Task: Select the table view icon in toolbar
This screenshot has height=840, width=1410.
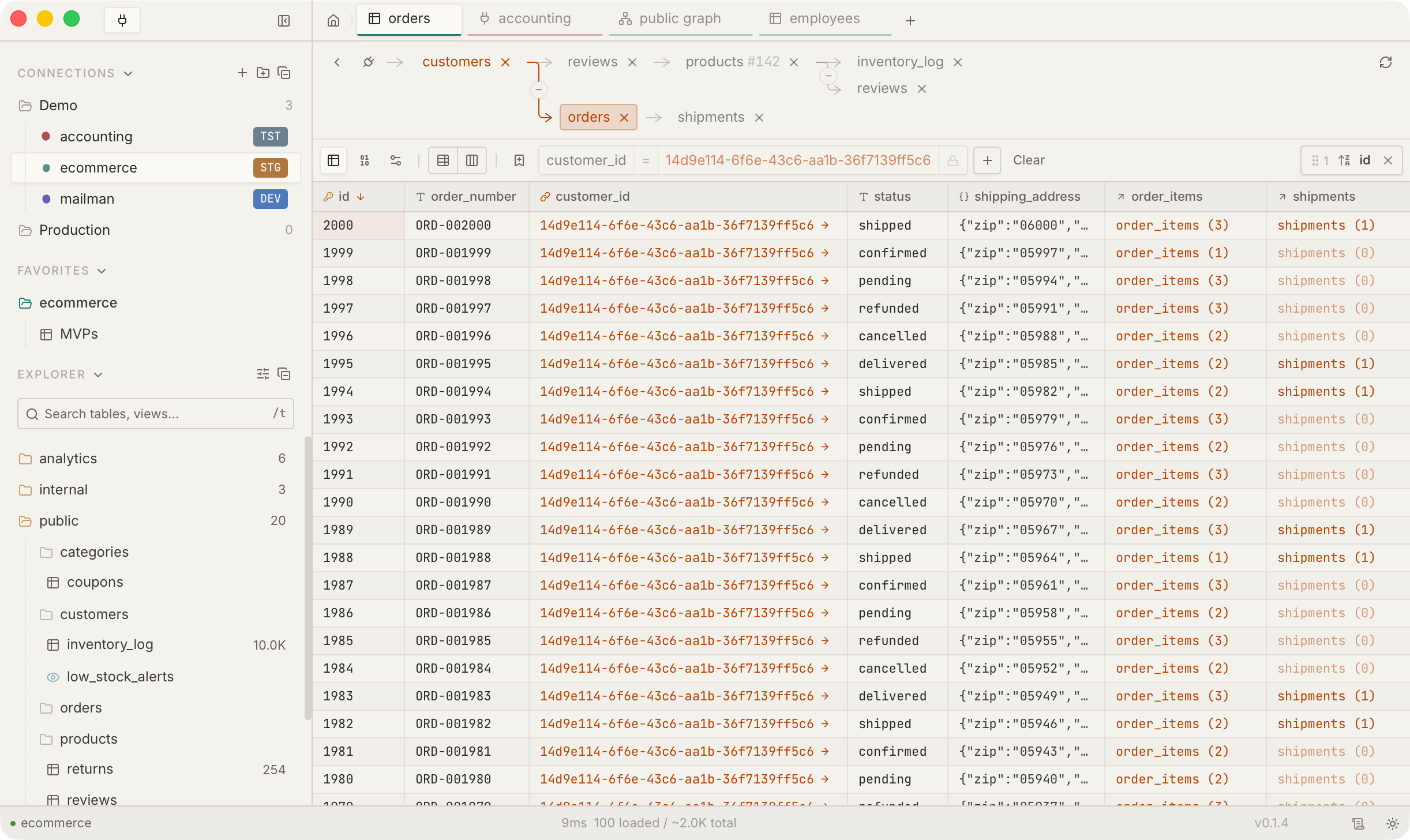Action: 333,160
